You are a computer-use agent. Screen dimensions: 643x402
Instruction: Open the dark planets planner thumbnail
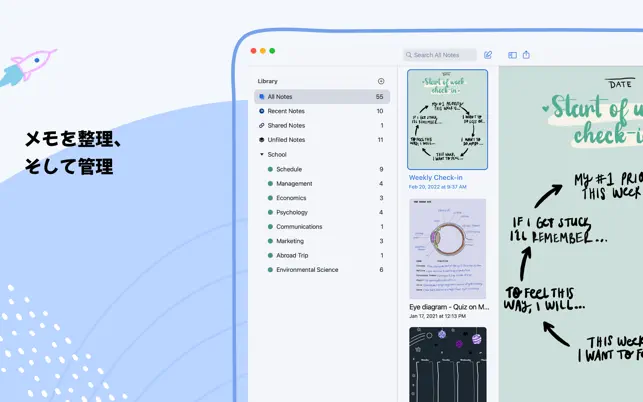pos(448,364)
